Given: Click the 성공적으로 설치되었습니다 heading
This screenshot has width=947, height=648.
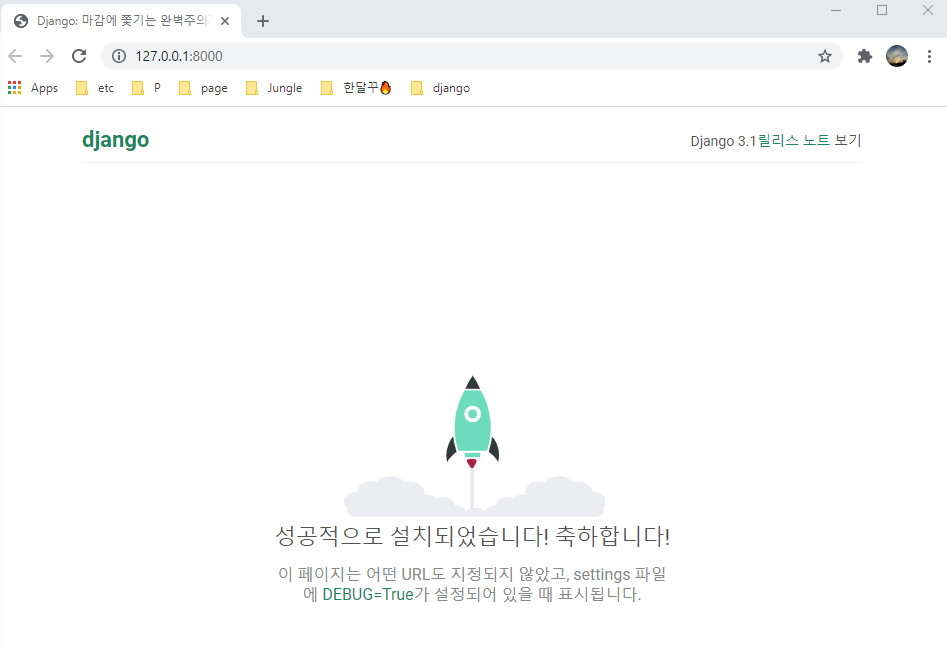Looking at the screenshot, I should (473, 536).
